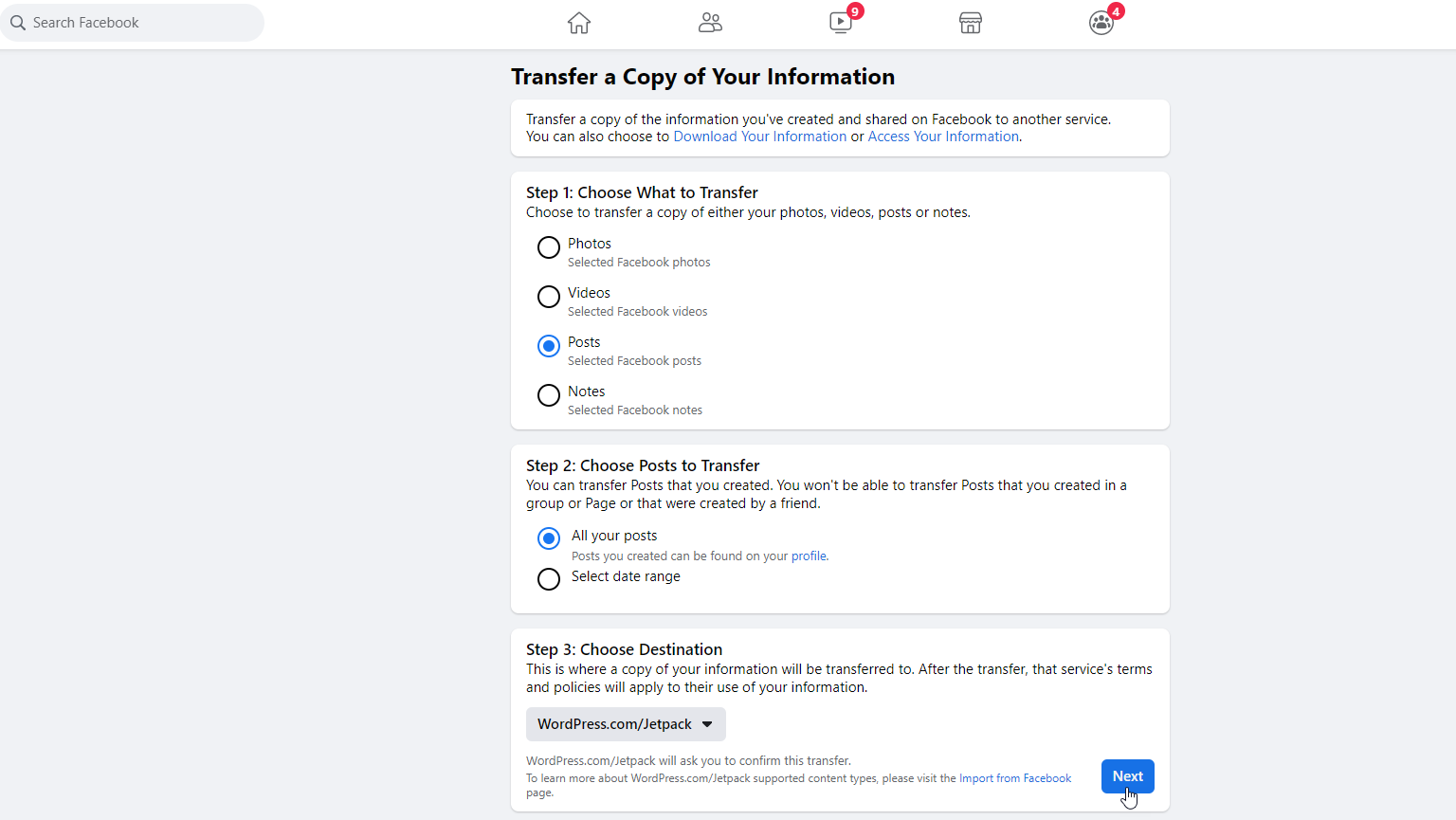Select the Notes radio button

tap(549, 395)
